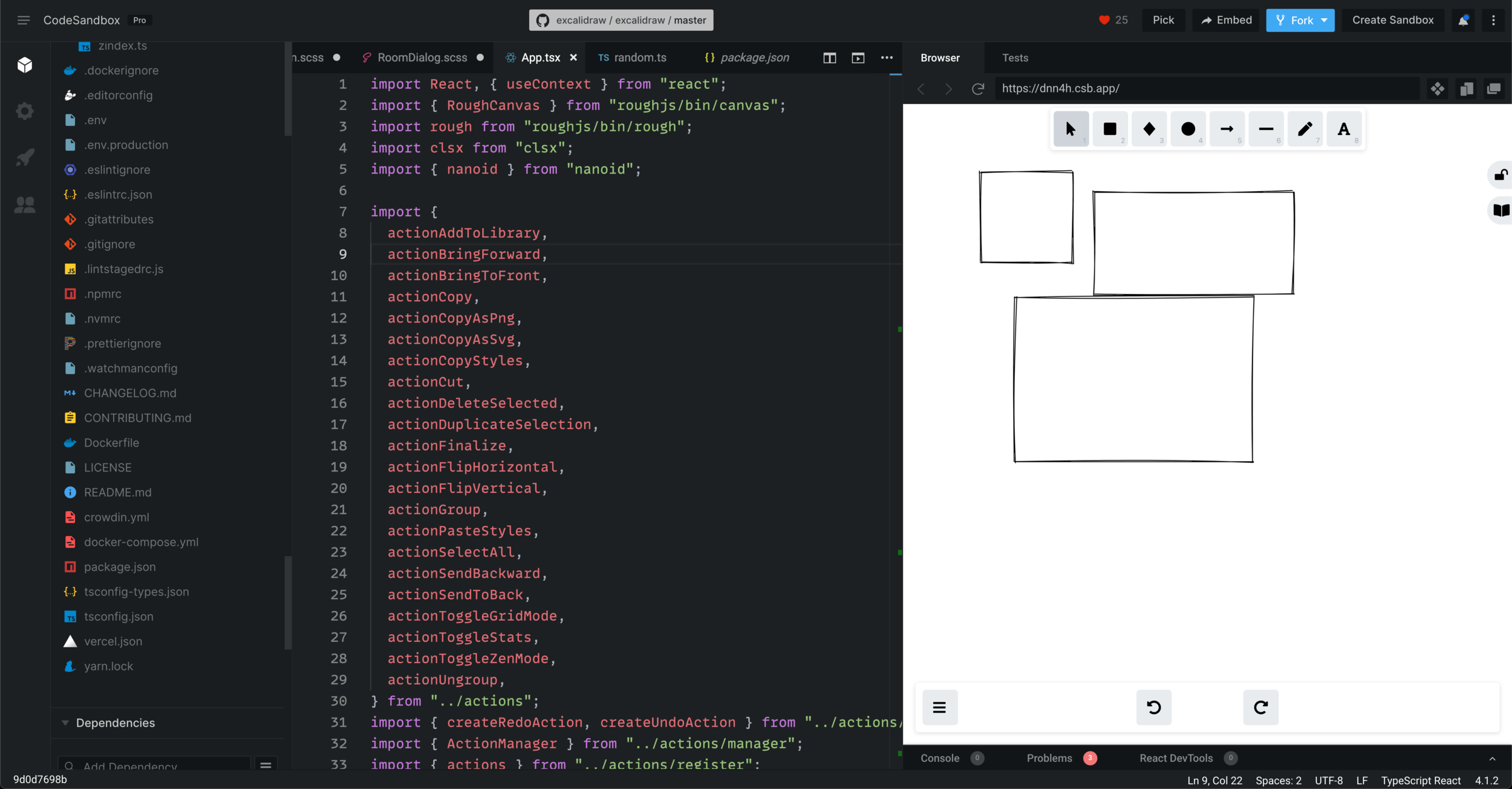Toggle the canvas lock icon
This screenshot has height=789, width=1512.
(1501, 175)
